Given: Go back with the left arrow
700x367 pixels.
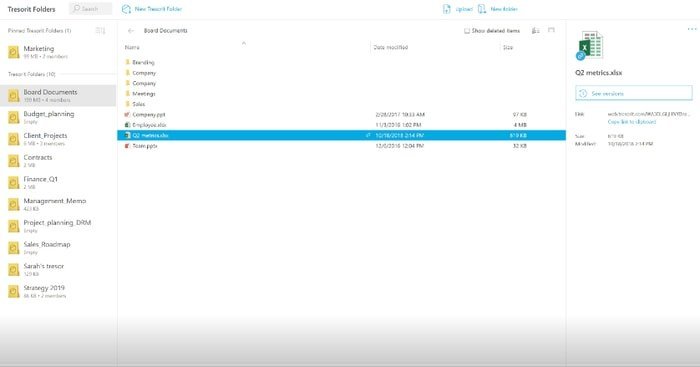Looking at the screenshot, I should pyautogui.click(x=130, y=31).
